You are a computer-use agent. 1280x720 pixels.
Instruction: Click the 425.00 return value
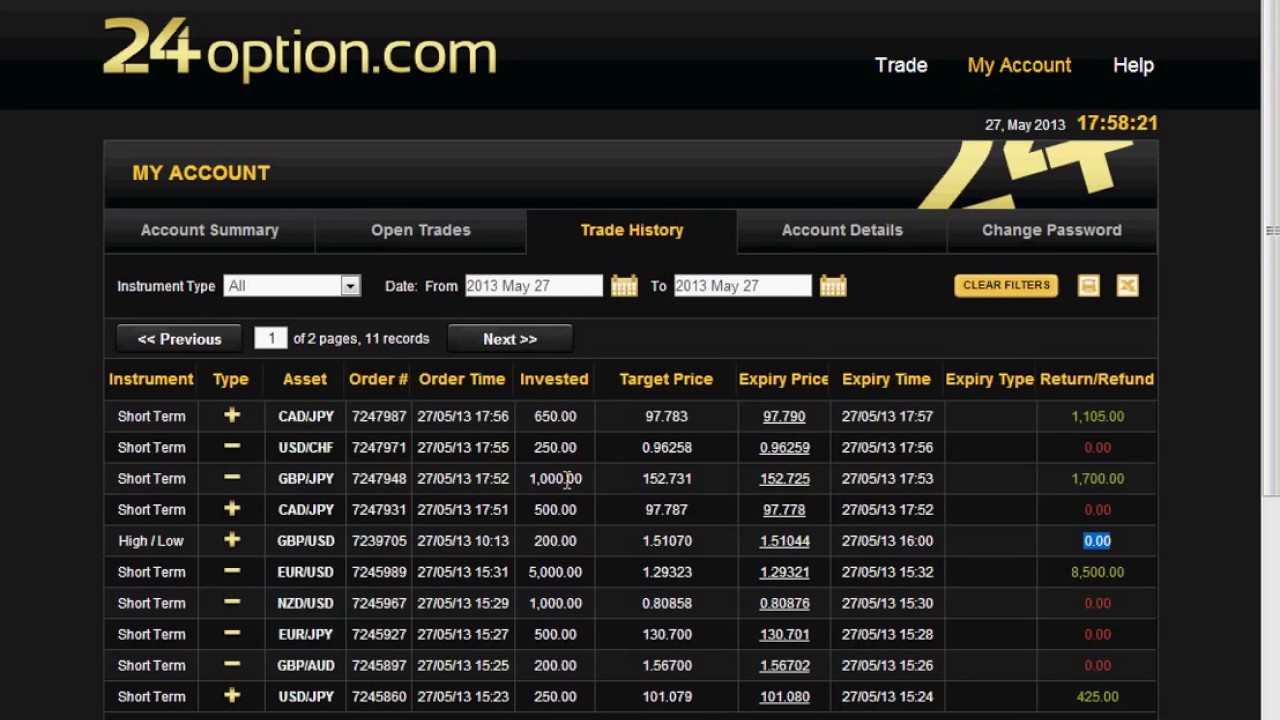[x=1097, y=696]
